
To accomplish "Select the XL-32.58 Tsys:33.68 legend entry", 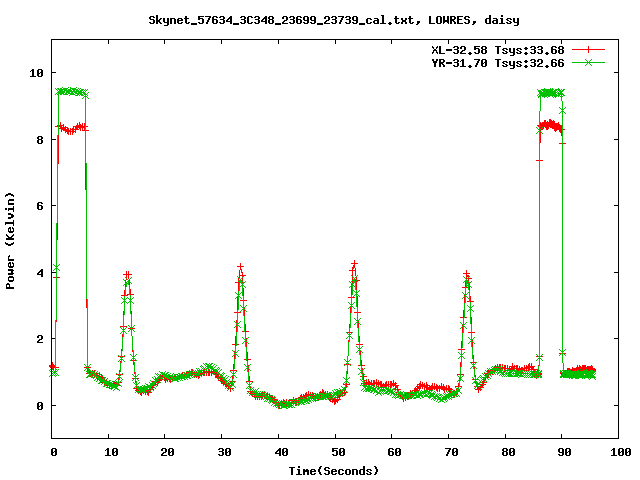I will tap(498, 50).
